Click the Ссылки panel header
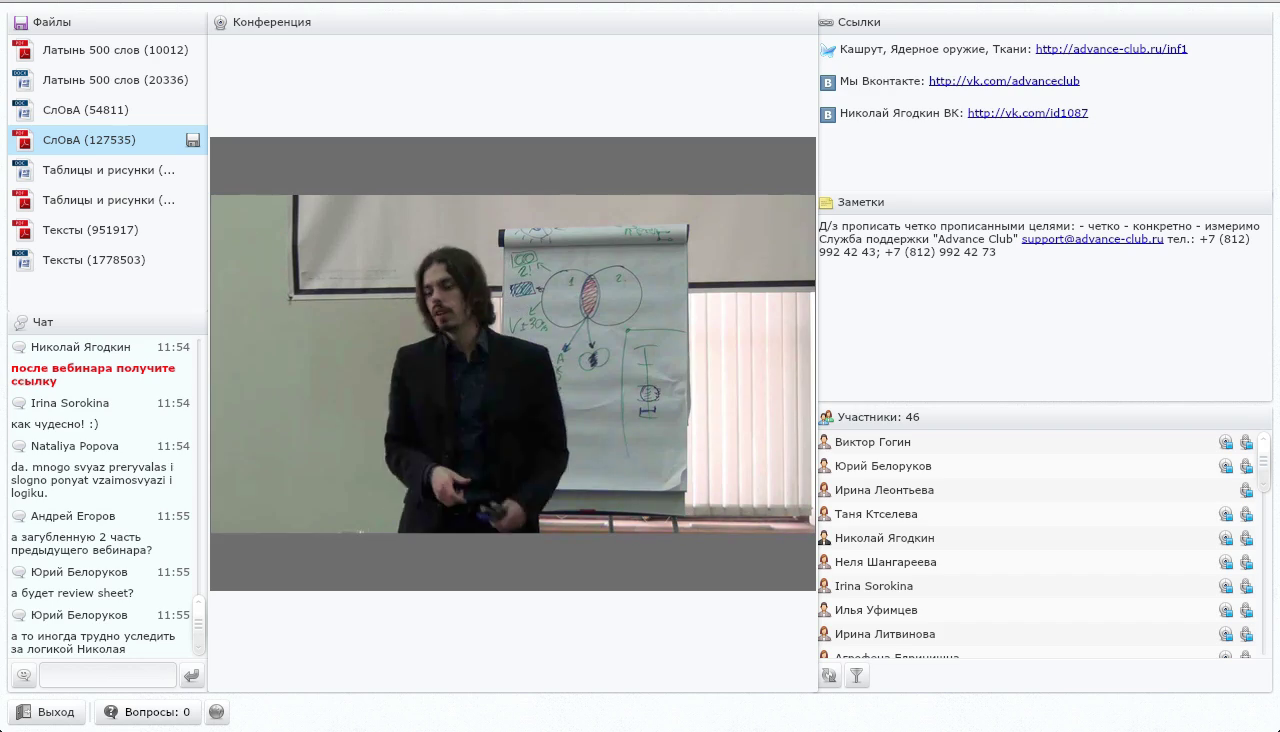1280x732 pixels. [x=1045, y=22]
